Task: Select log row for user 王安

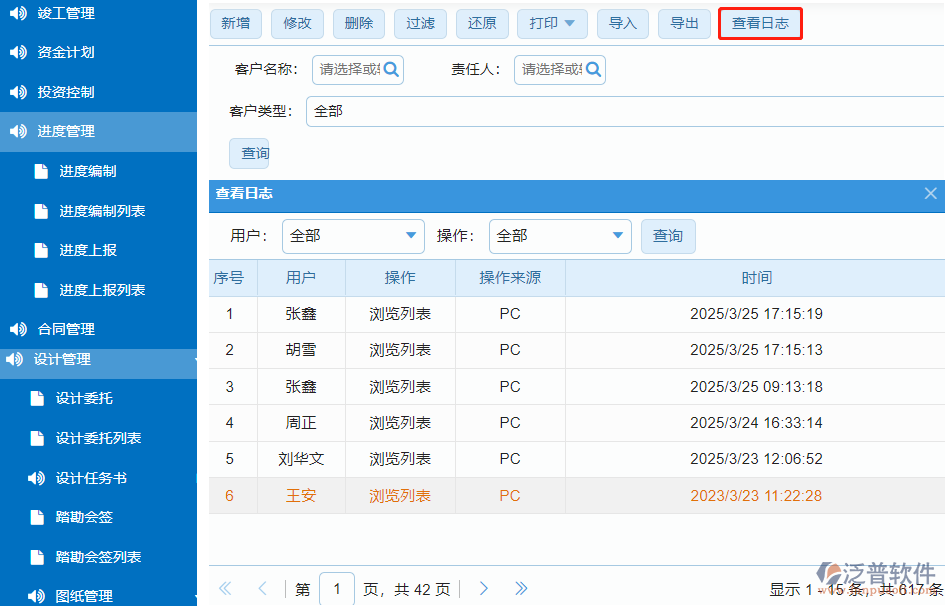Action: pos(576,496)
